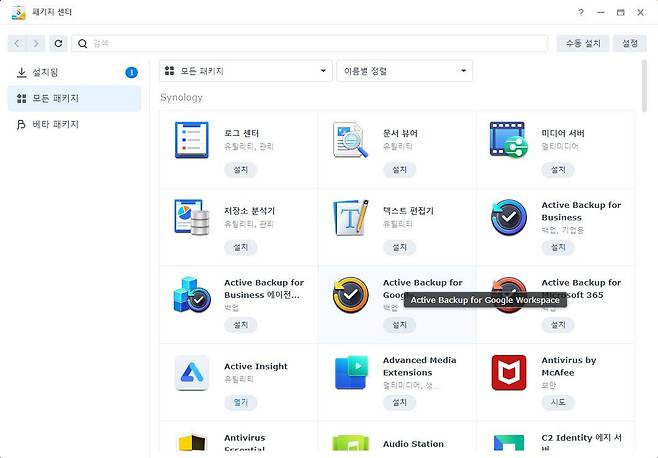Open the Installed (설치됨) section
658x458 pixels.
pos(74,73)
